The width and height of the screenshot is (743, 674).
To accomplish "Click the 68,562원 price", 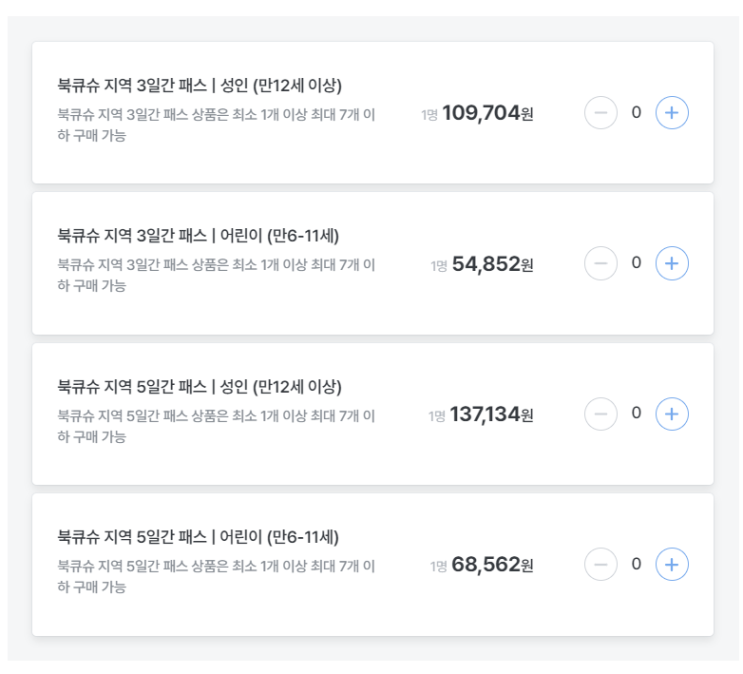I will [x=492, y=566].
